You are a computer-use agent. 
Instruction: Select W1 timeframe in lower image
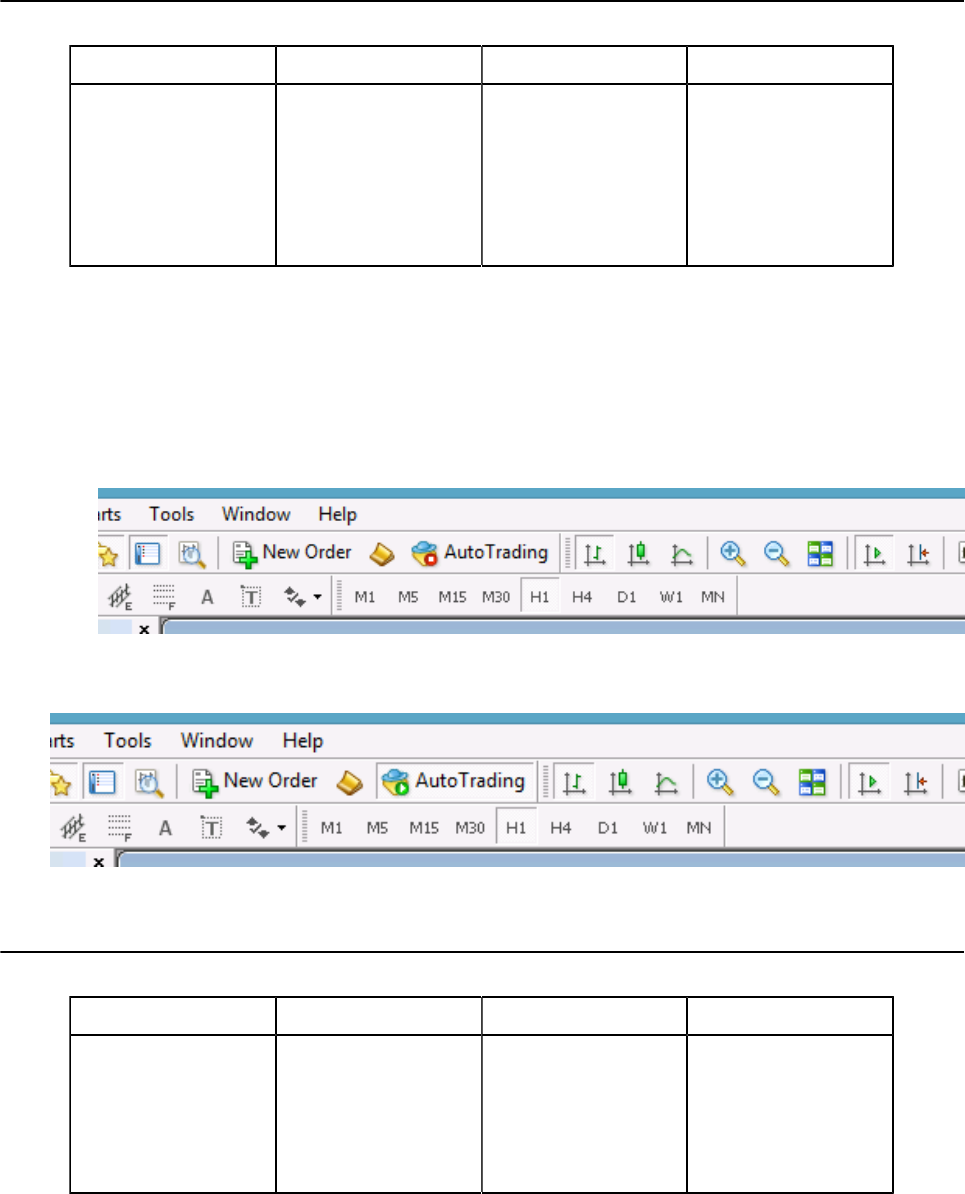click(x=654, y=828)
